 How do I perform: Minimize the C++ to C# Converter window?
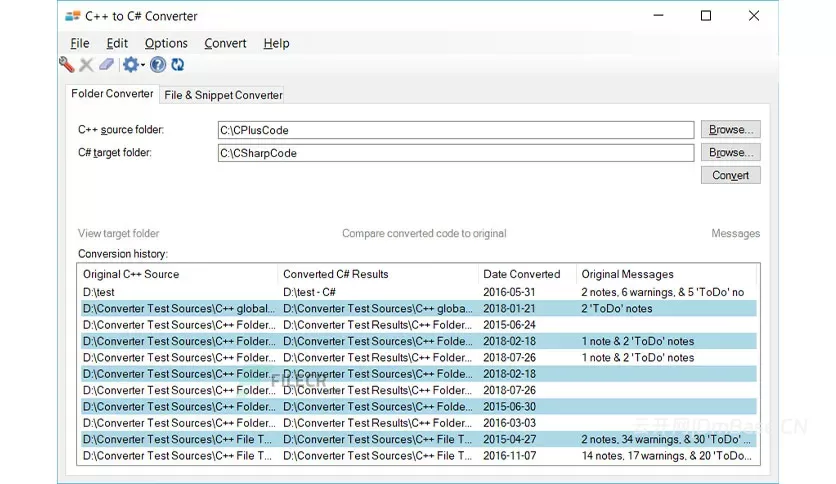click(x=658, y=15)
